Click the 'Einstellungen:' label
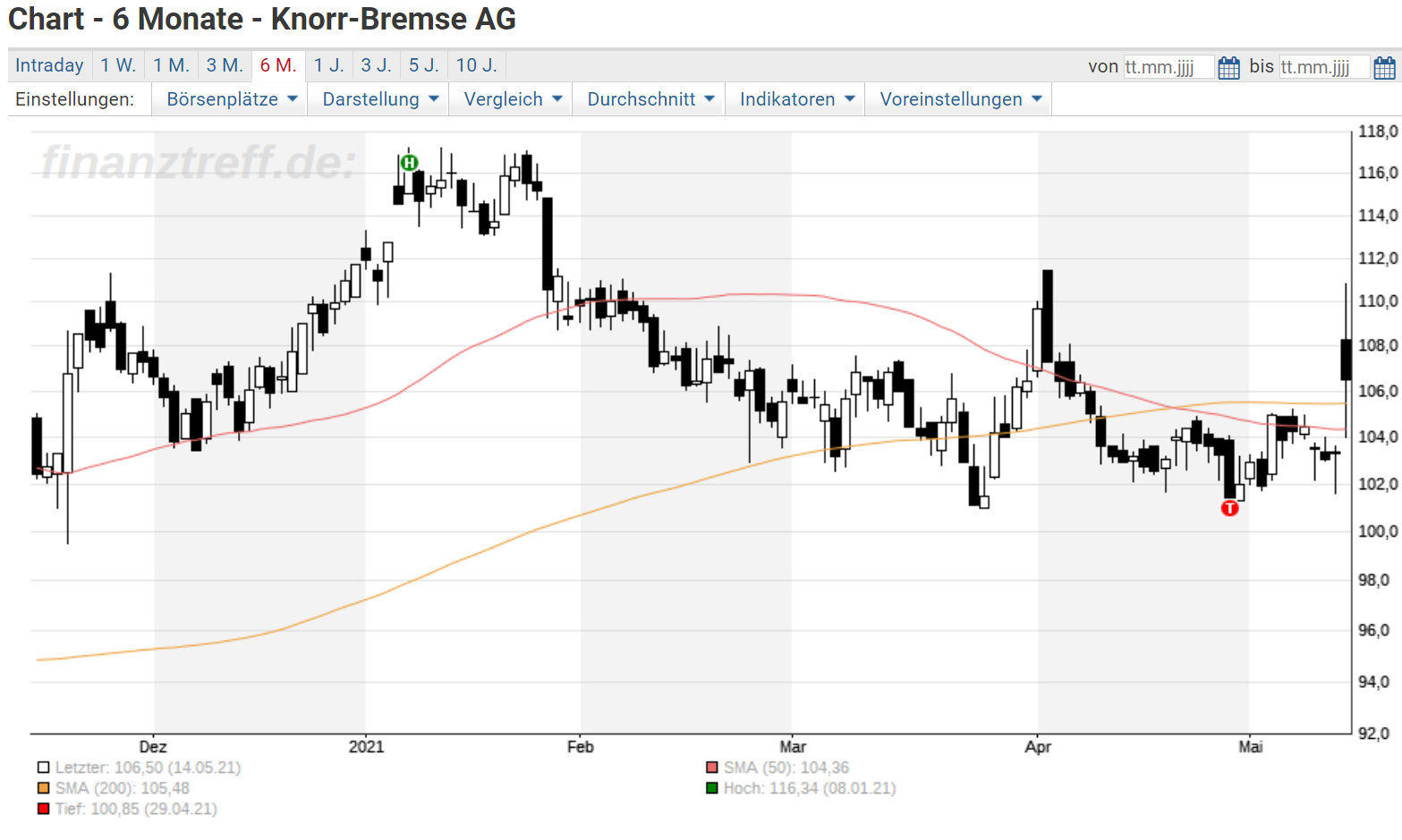The height and width of the screenshot is (840, 1402). 75,99
